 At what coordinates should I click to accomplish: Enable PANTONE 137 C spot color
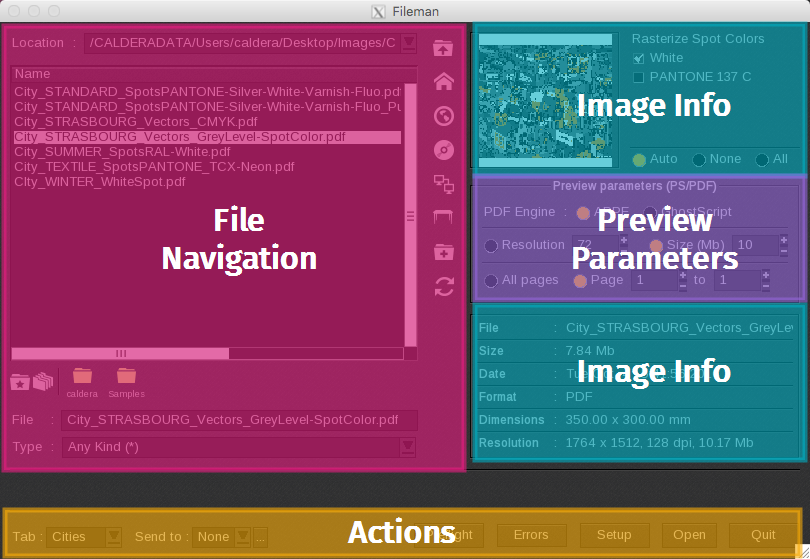pos(639,77)
